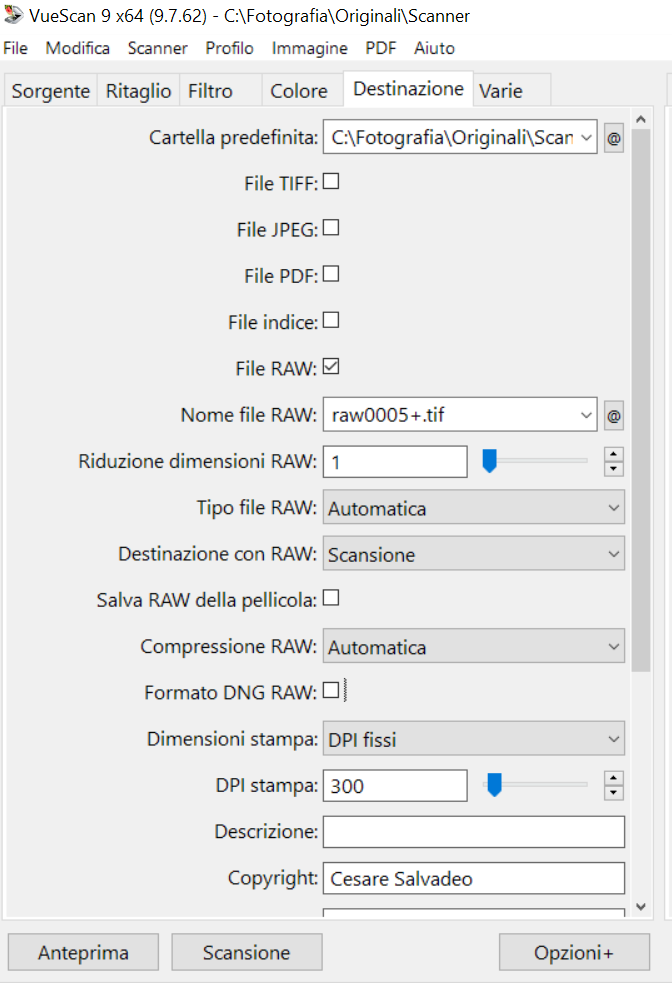This screenshot has height=983, width=672.
Task: Open the Tipo file RAW dropdown
Action: [473, 508]
